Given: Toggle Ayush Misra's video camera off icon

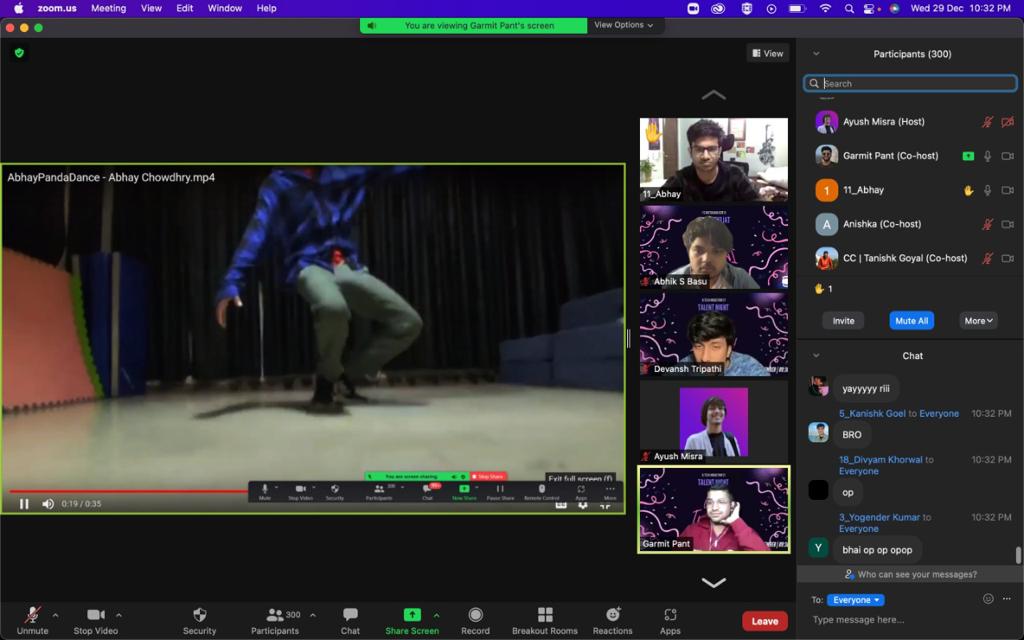Looking at the screenshot, I should (x=1008, y=121).
